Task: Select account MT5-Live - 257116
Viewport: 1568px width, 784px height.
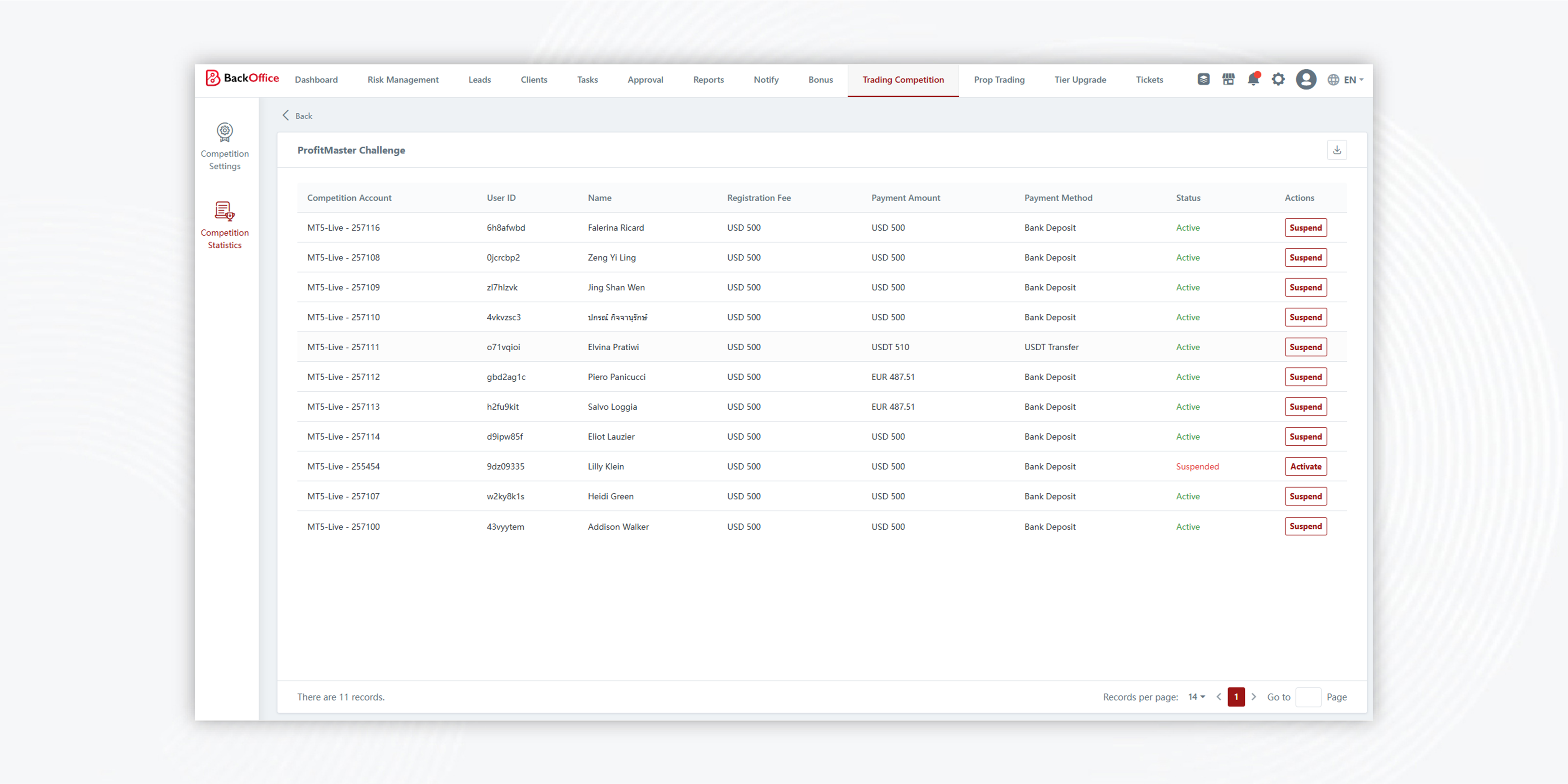Action: point(343,228)
